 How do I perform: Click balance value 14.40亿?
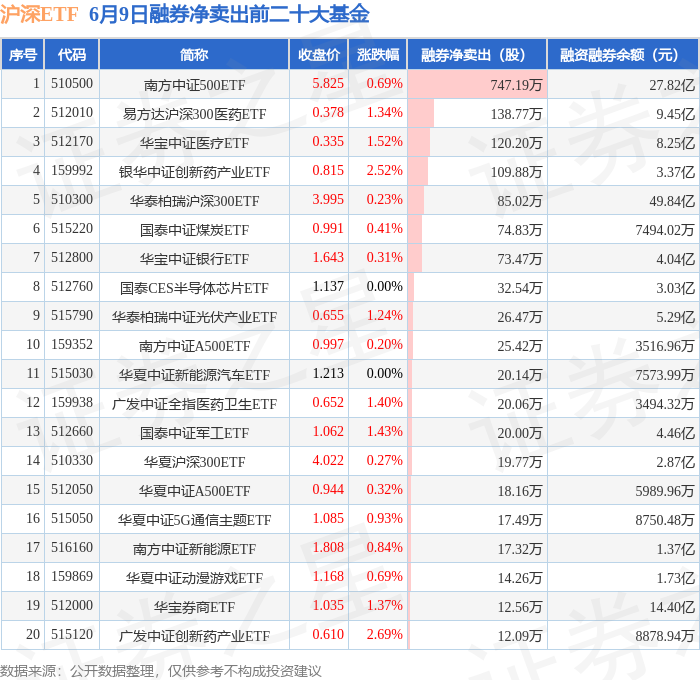point(672,607)
